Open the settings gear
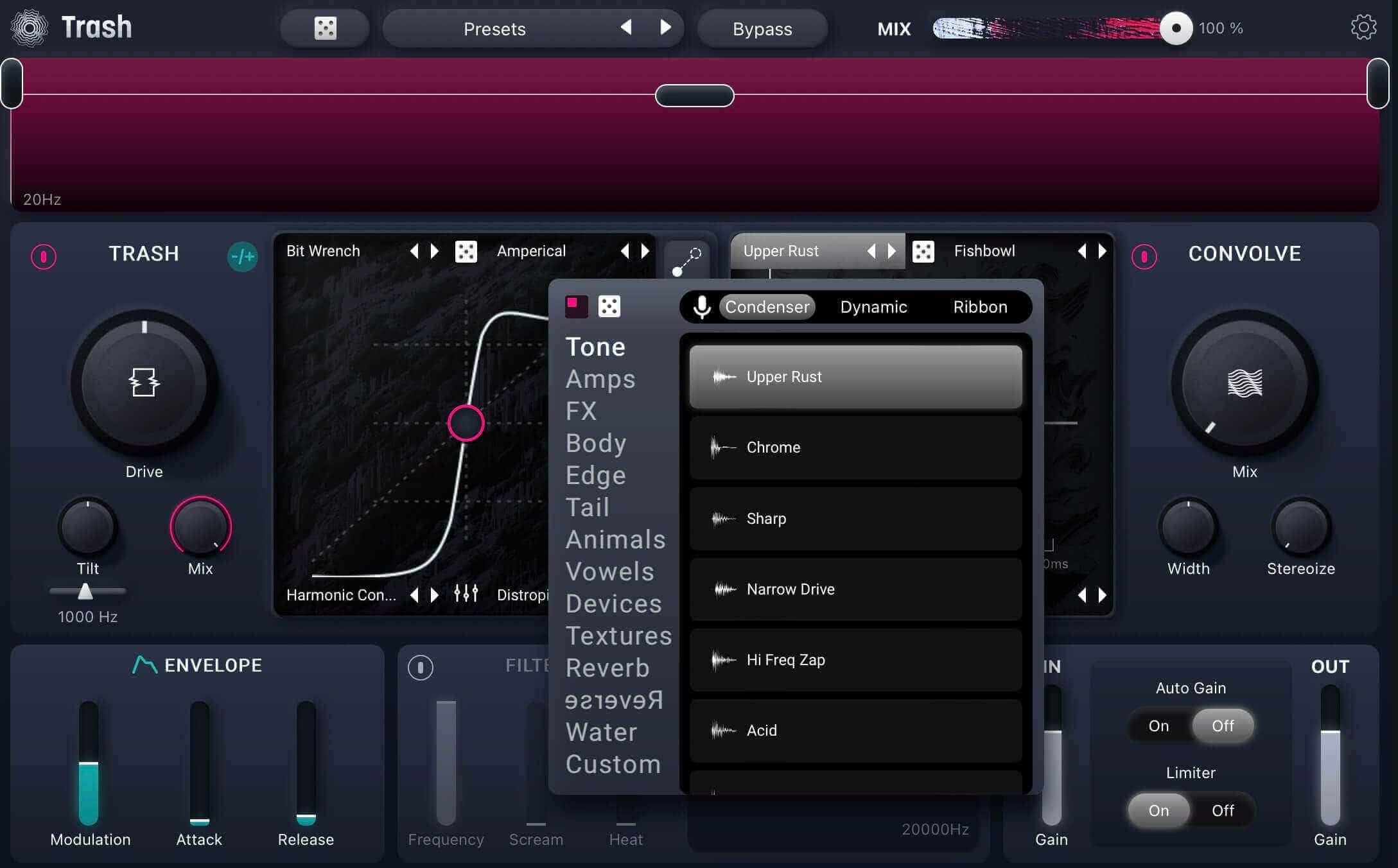Screen dimensions: 1398x868 (x=1363, y=28)
